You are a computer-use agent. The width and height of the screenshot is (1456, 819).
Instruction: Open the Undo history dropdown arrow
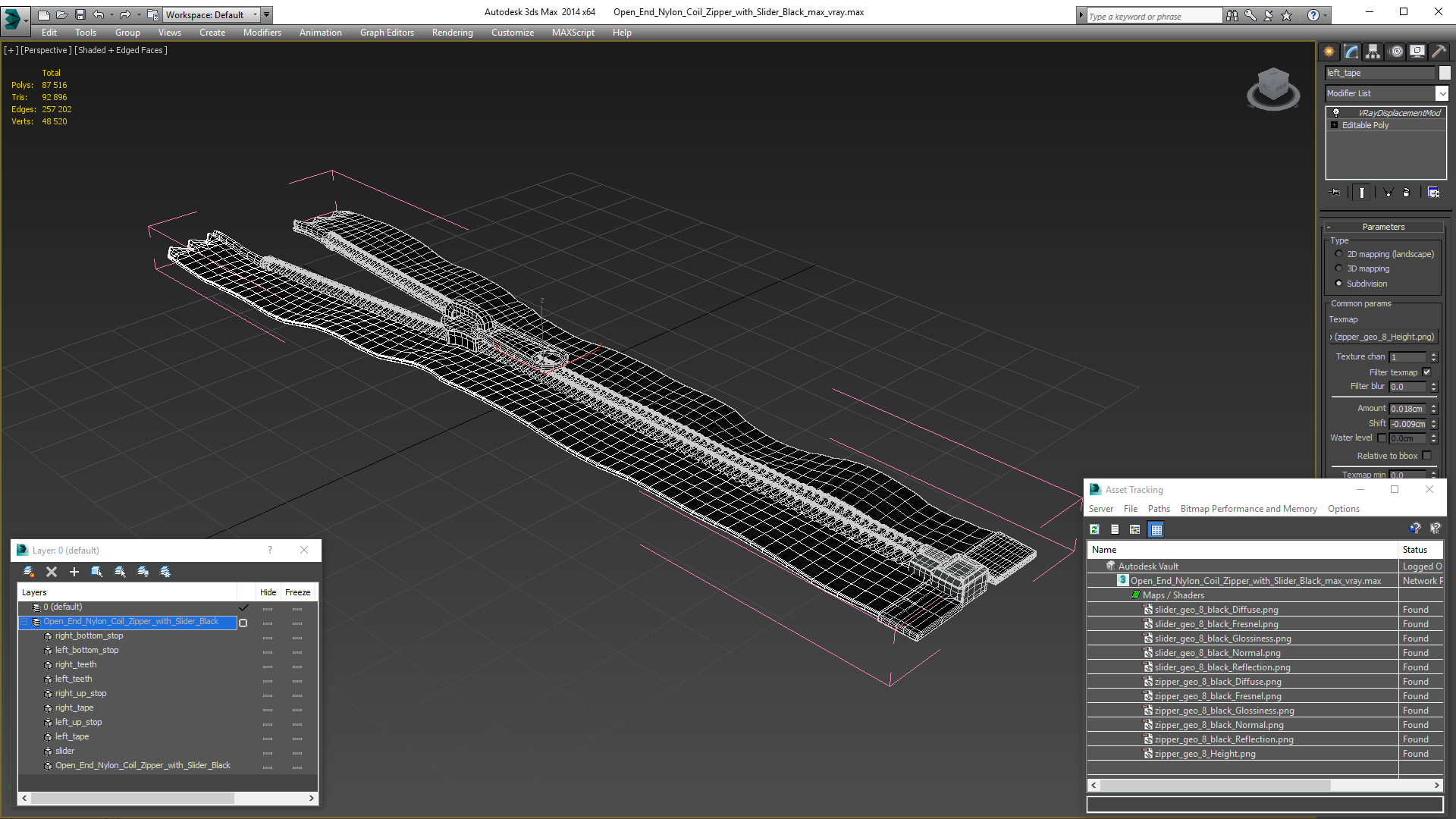[111, 14]
